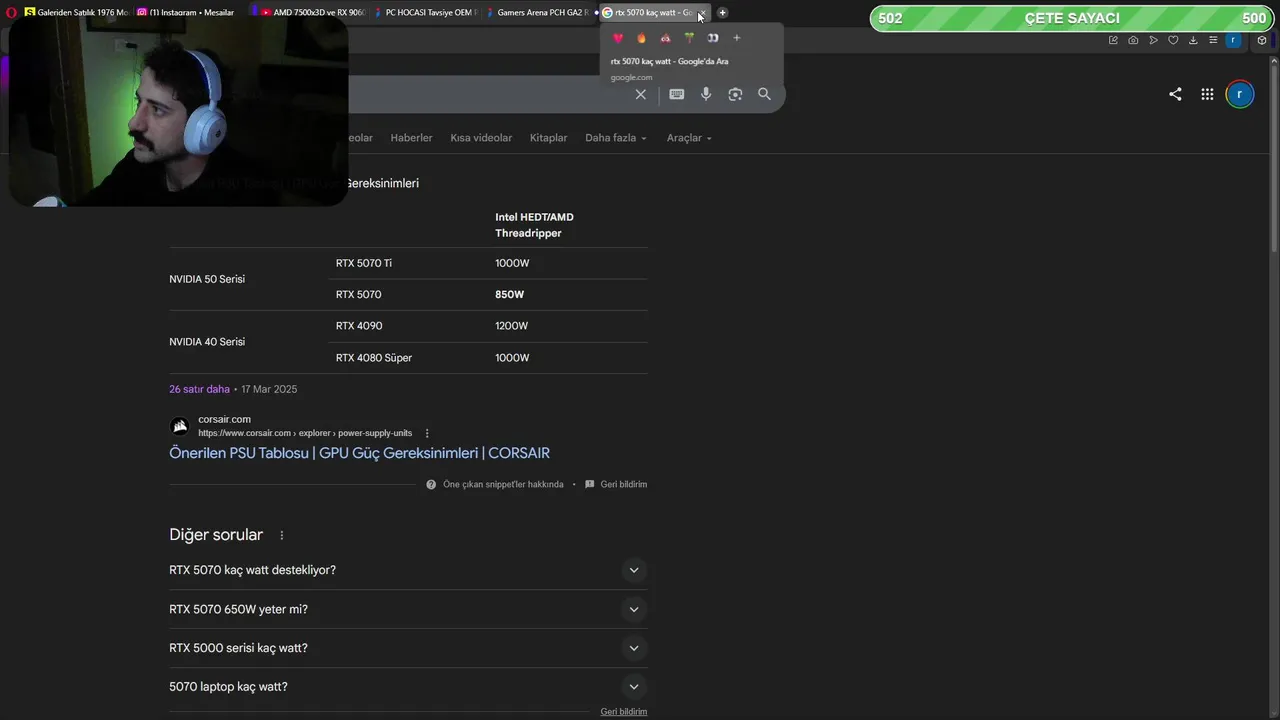This screenshot has width=1280, height=720.
Task: Show 26 satır daha rows
Action: click(x=199, y=389)
